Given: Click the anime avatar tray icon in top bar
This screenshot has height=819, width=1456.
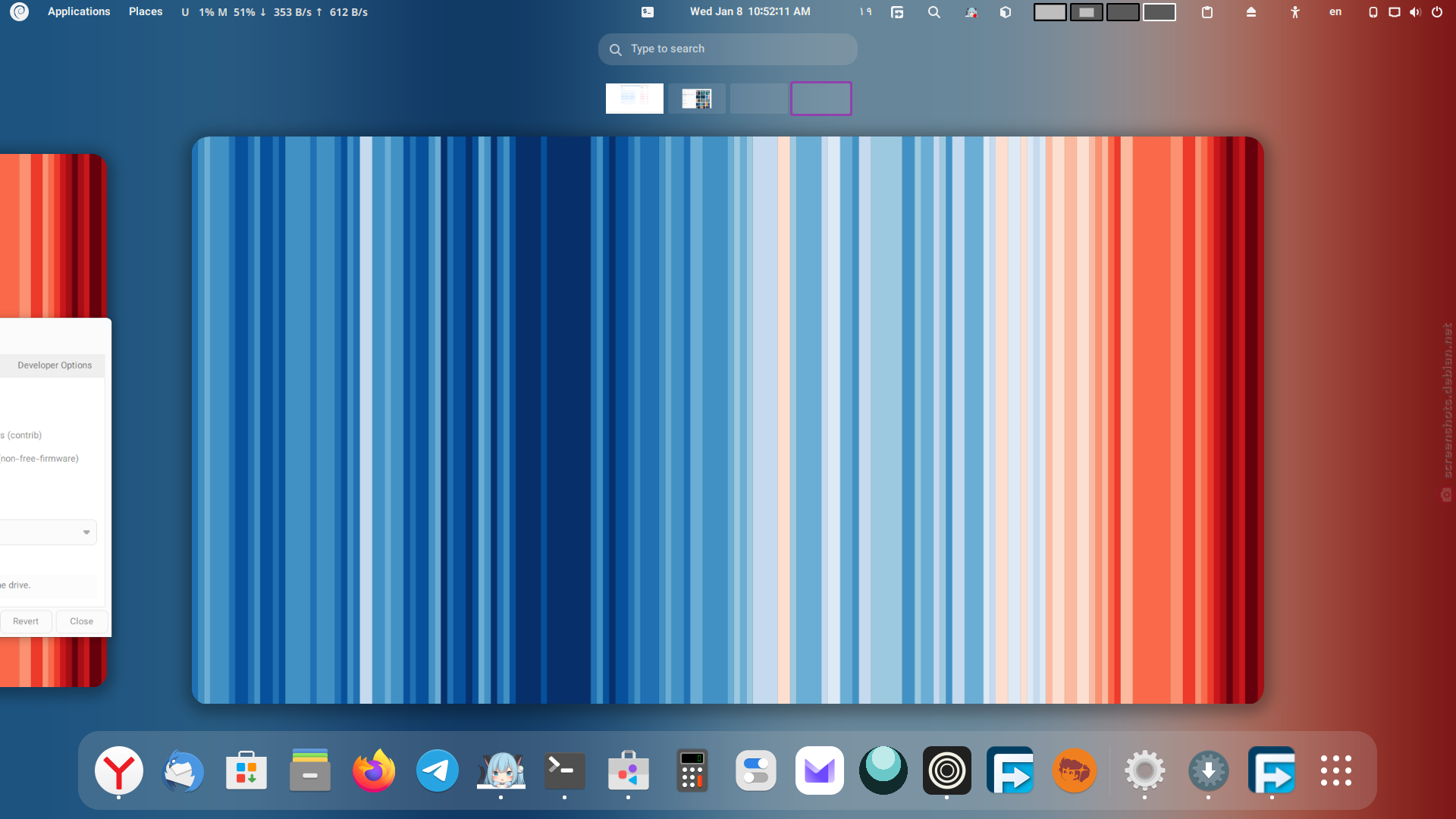Looking at the screenshot, I should coord(971,12).
